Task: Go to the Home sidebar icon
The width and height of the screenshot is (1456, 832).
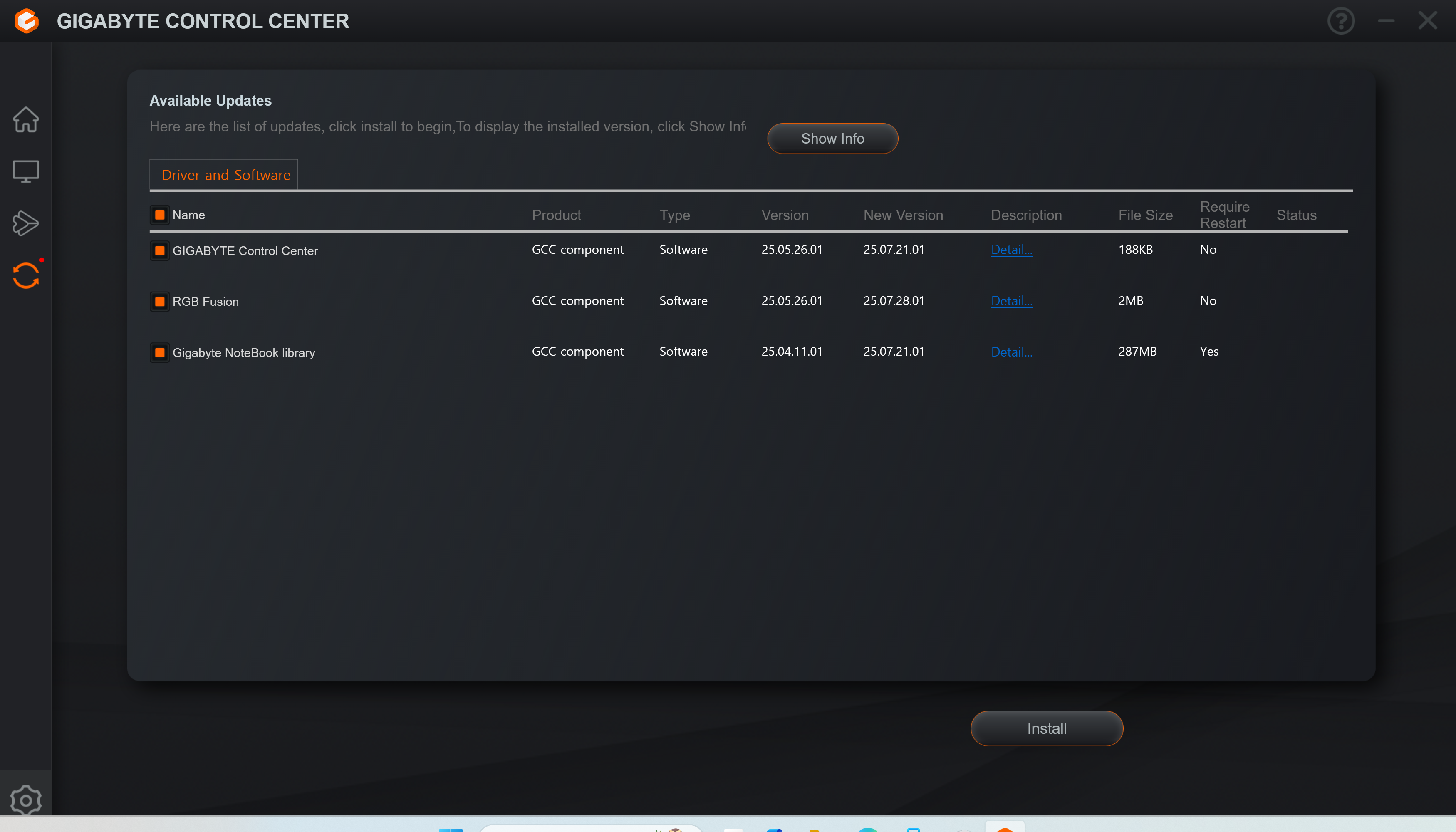Action: (26, 119)
